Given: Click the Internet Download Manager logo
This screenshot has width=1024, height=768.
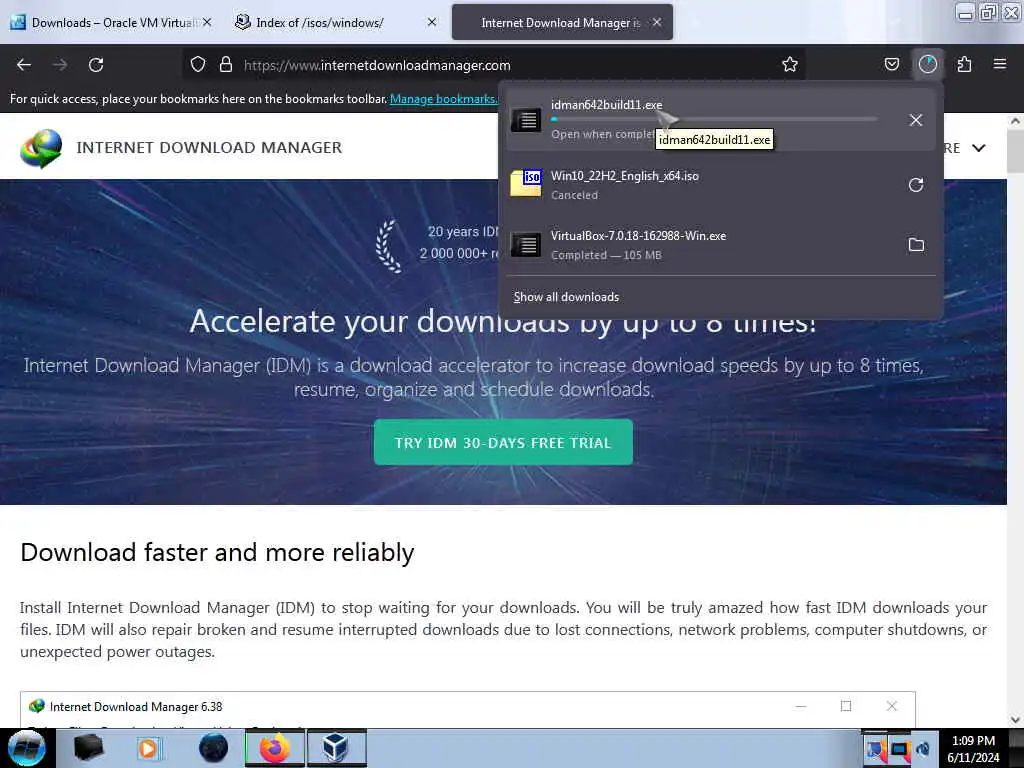Looking at the screenshot, I should 41,148.
